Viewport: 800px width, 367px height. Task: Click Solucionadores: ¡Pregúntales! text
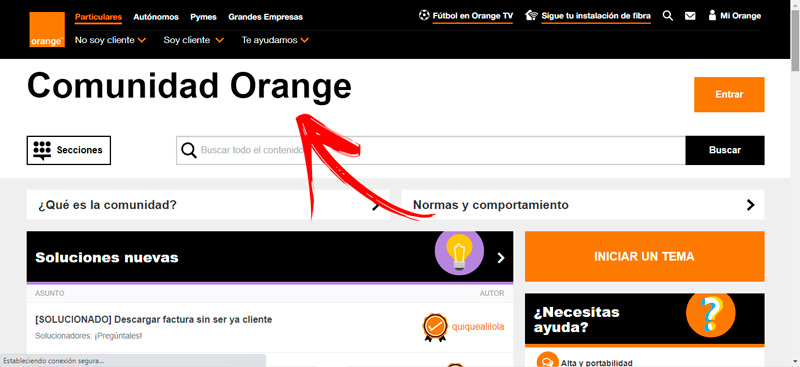pos(88,336)
